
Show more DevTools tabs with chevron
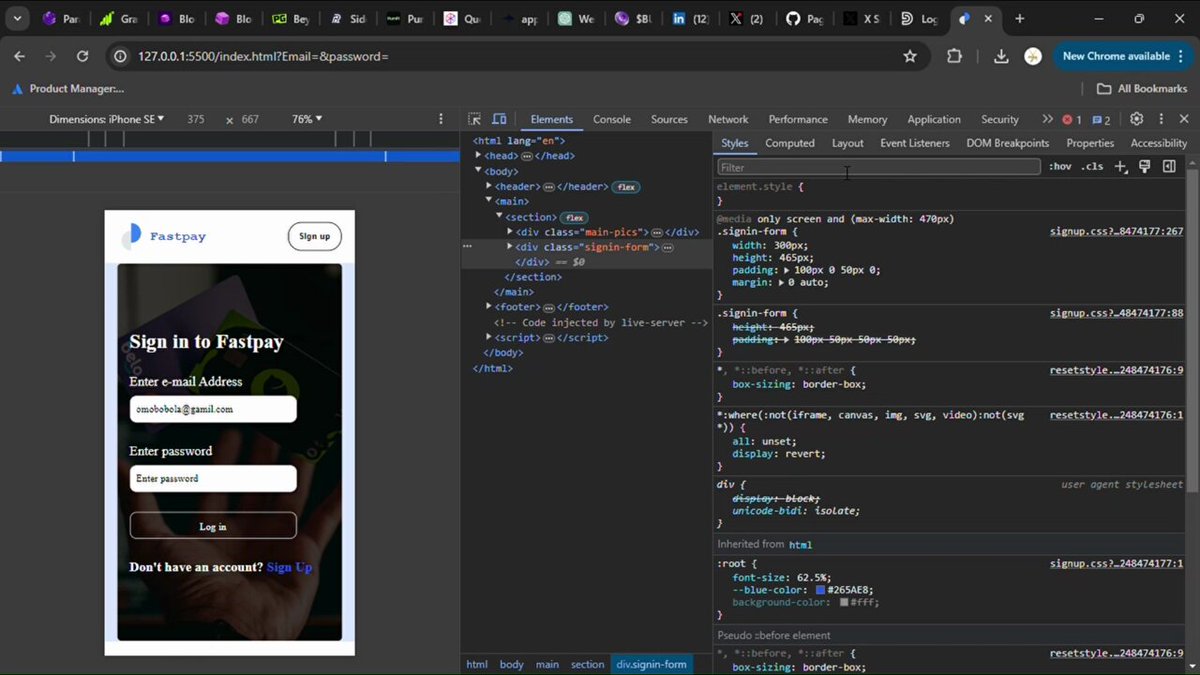1047,119
